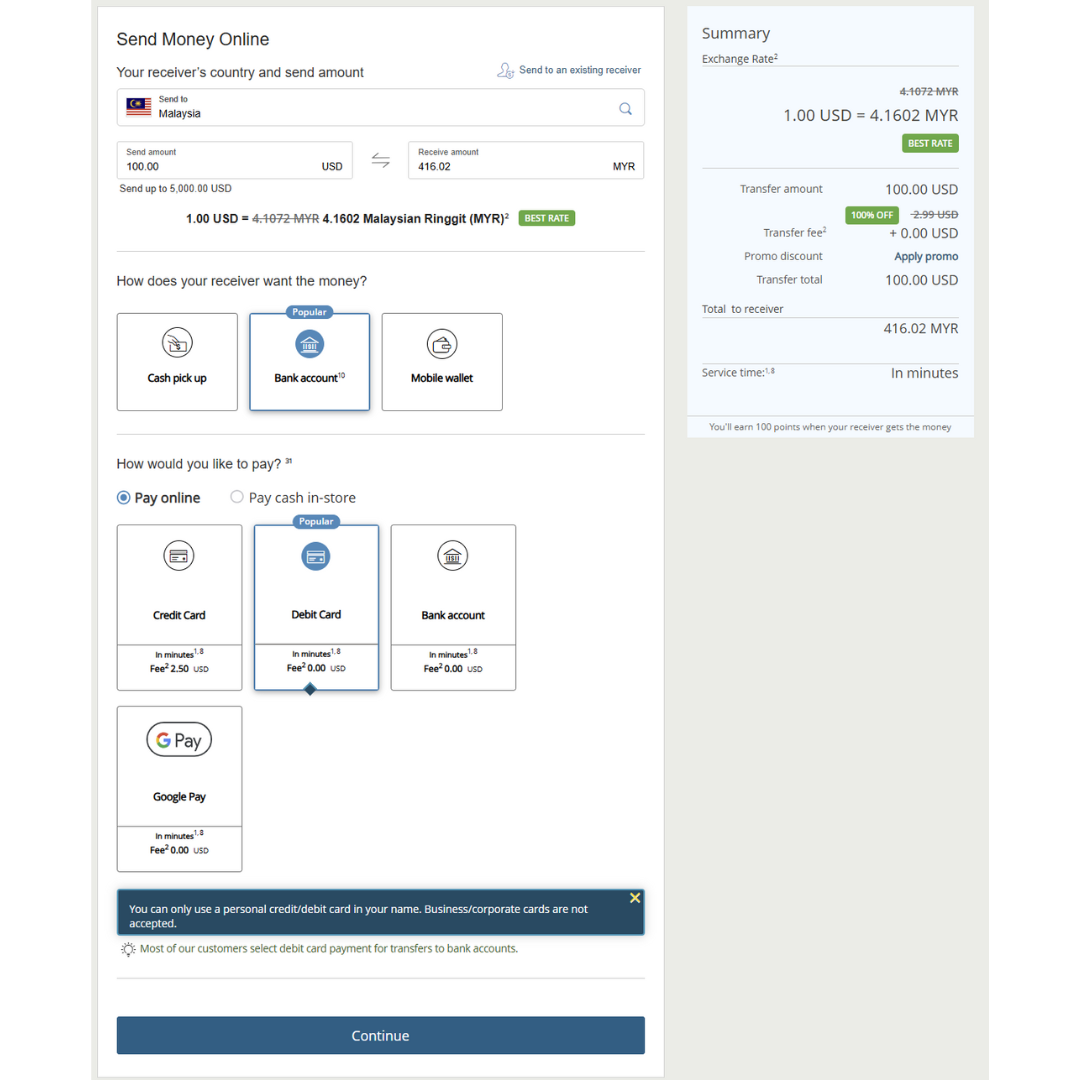This screenshot has height=1080, width=1080.
Task: Click the currency swap arrows icon
Action: tap(380, 160)
